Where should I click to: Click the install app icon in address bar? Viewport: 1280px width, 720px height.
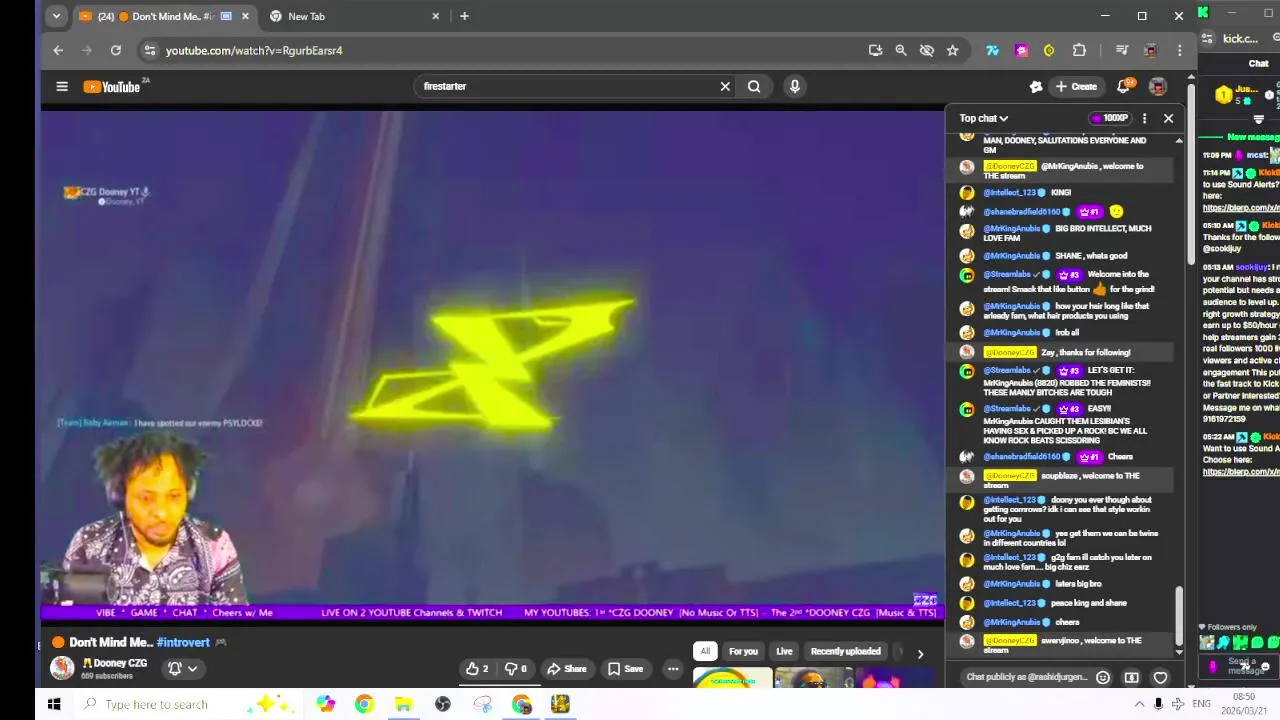point(875,50)
